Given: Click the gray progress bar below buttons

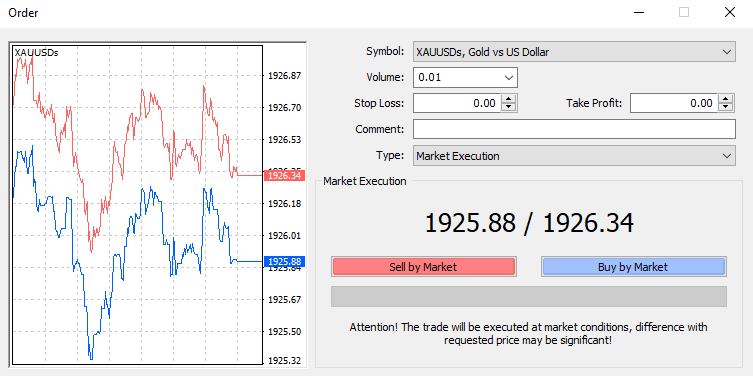Looking at the screenshot, I should click(528, 296).
